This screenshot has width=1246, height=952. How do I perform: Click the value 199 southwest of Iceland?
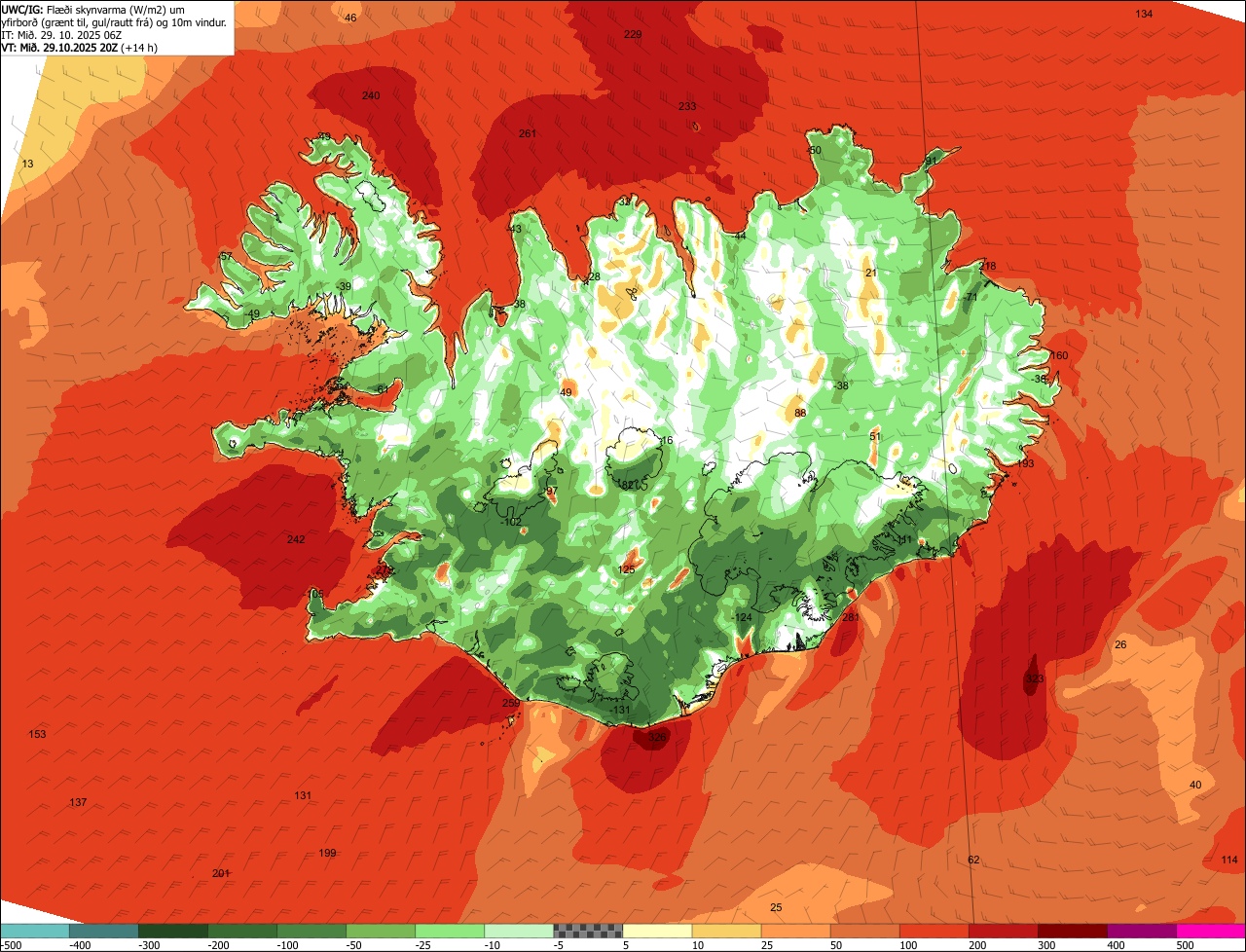click(327, 853)
